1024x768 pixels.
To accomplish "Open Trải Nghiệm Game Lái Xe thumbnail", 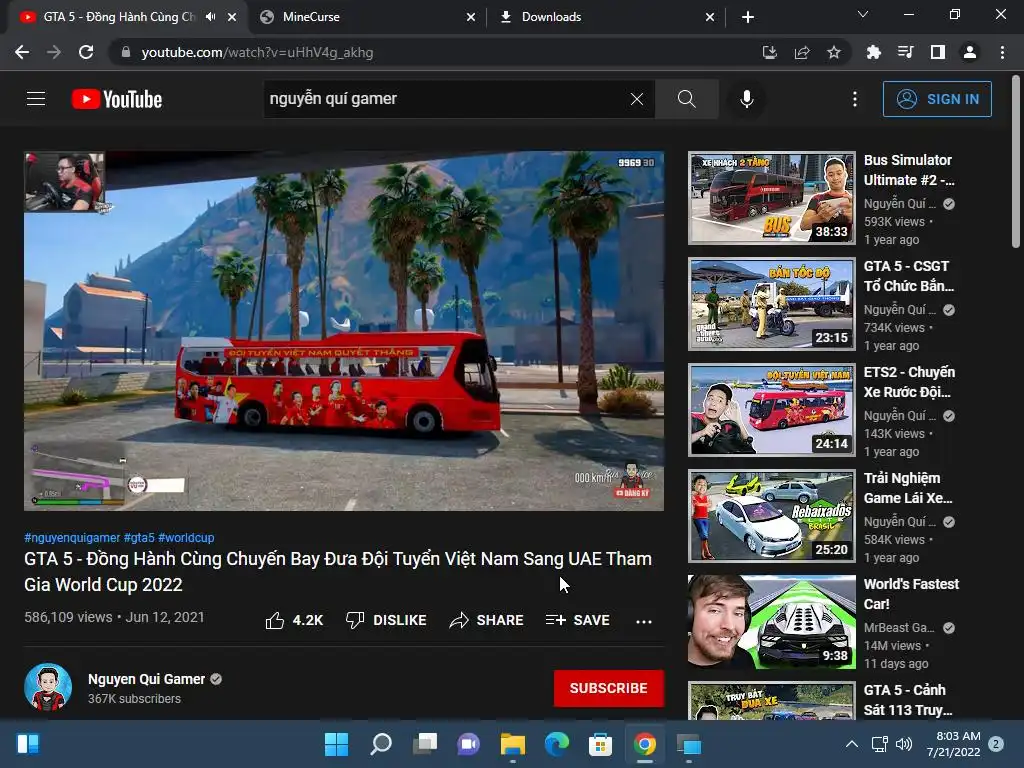I will 772,516.
